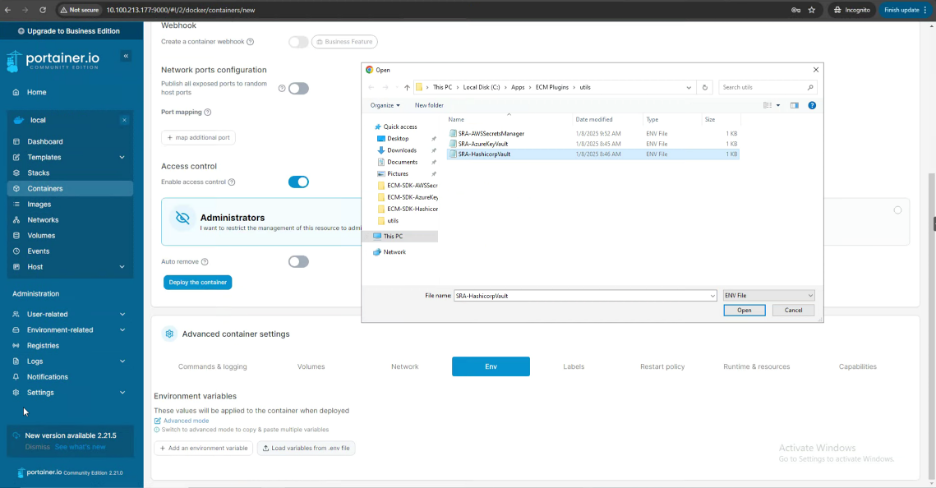Expand Templates menu in sidebar
The width and height of the screenshot is (936, 488).
[x=122, y=157]
